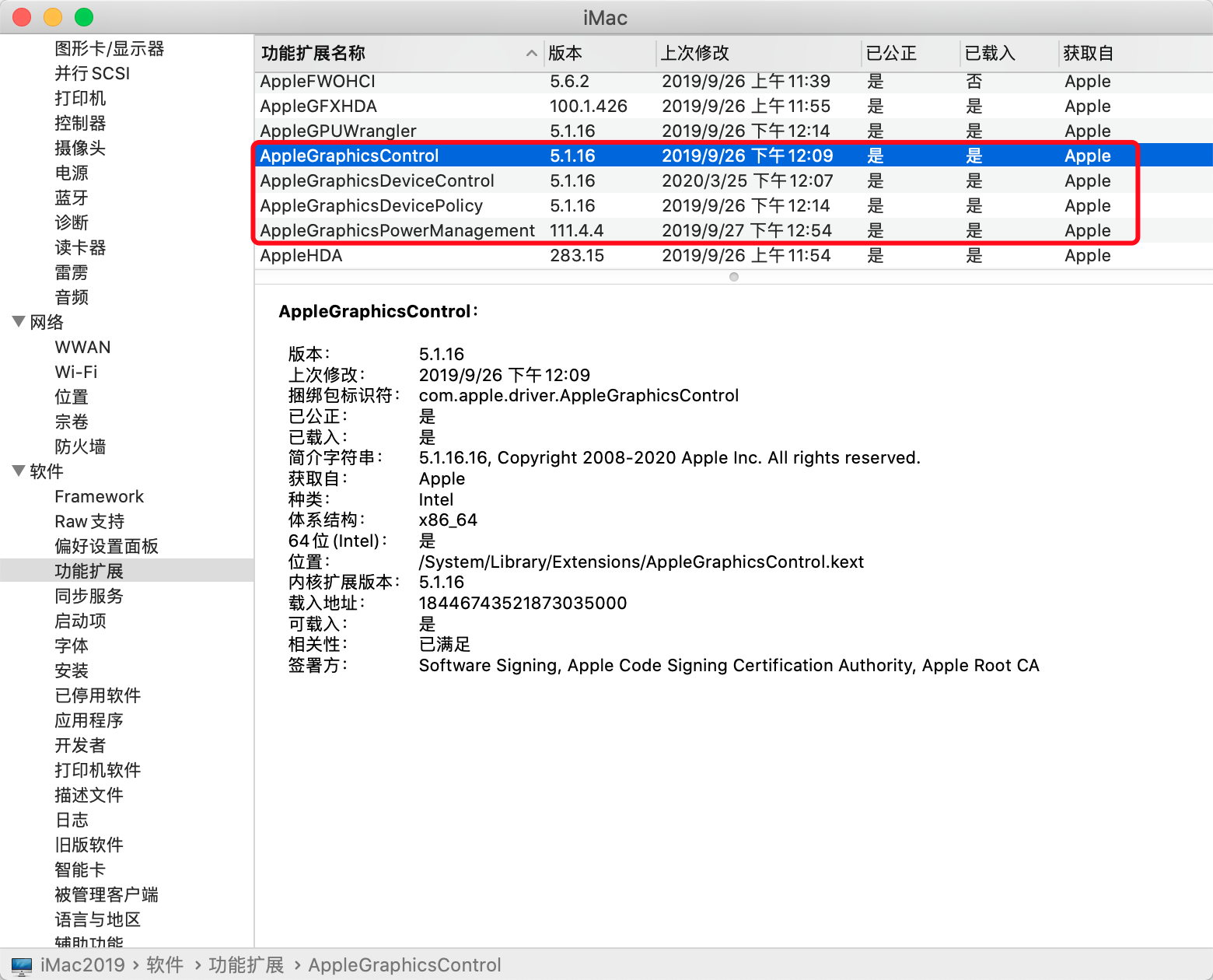Open 宗卷 sidebar entry
Viewport: 1213px width, 980px height.
(x=72, y=422)
